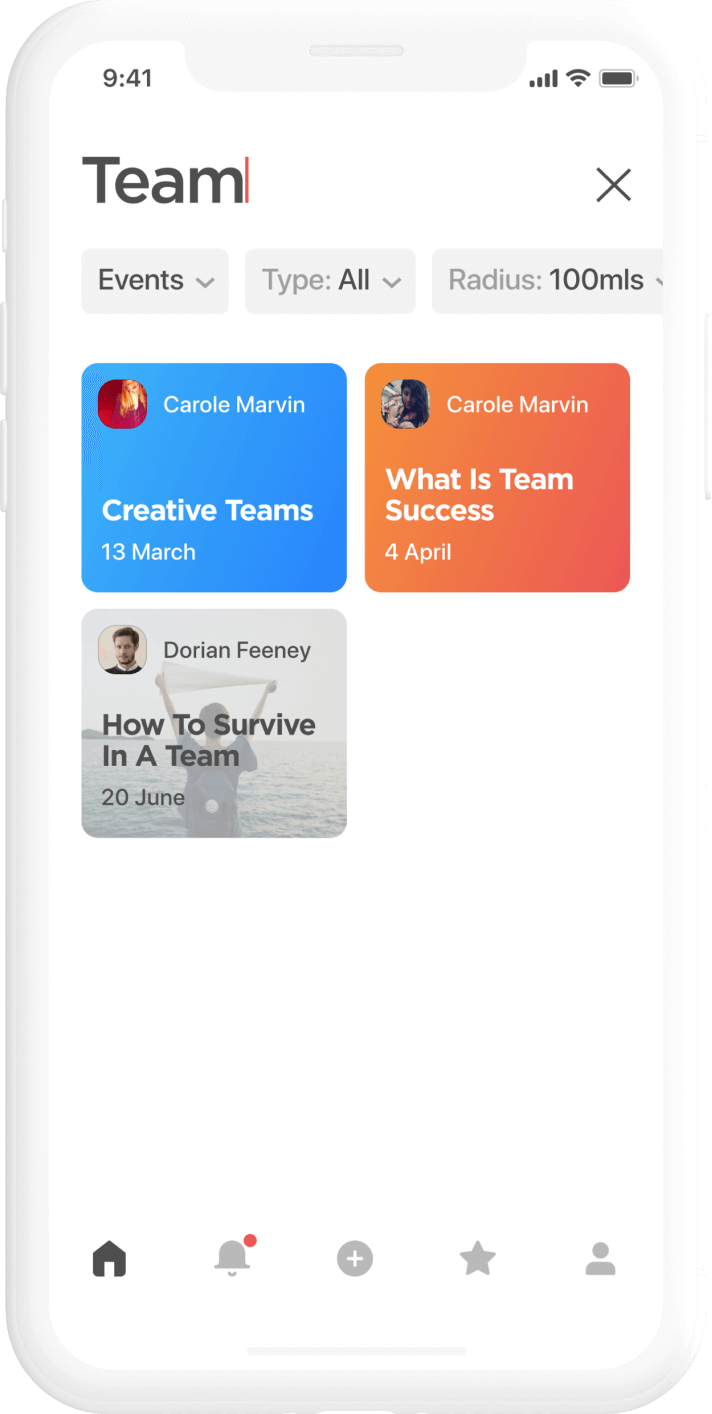Screen dimensions: 712x1414
Task: Open How To Survive In A Team card
Action: coord(214,724)
